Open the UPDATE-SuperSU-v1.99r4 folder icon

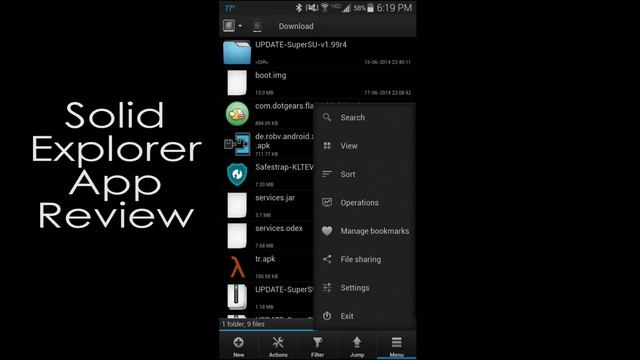(x=237, y=52)
